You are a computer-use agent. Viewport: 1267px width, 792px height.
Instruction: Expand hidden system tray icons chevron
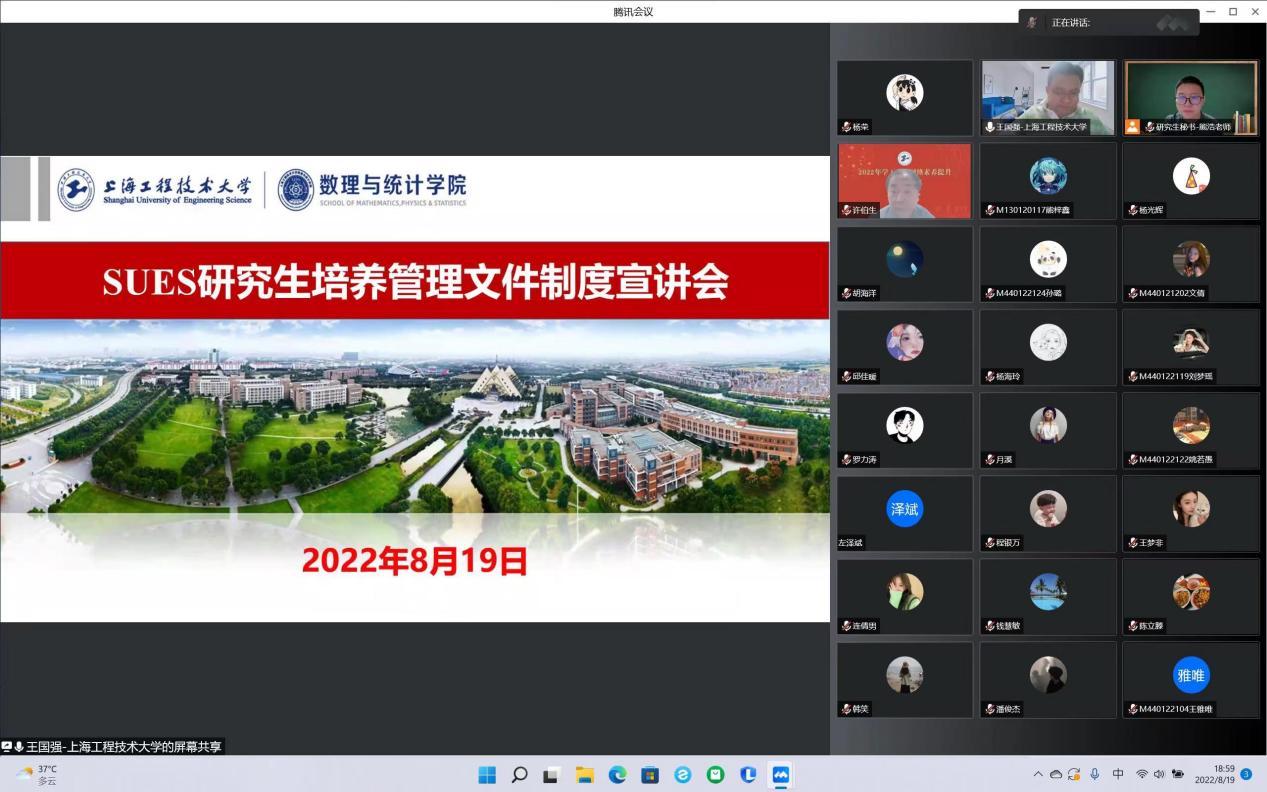1038,774
